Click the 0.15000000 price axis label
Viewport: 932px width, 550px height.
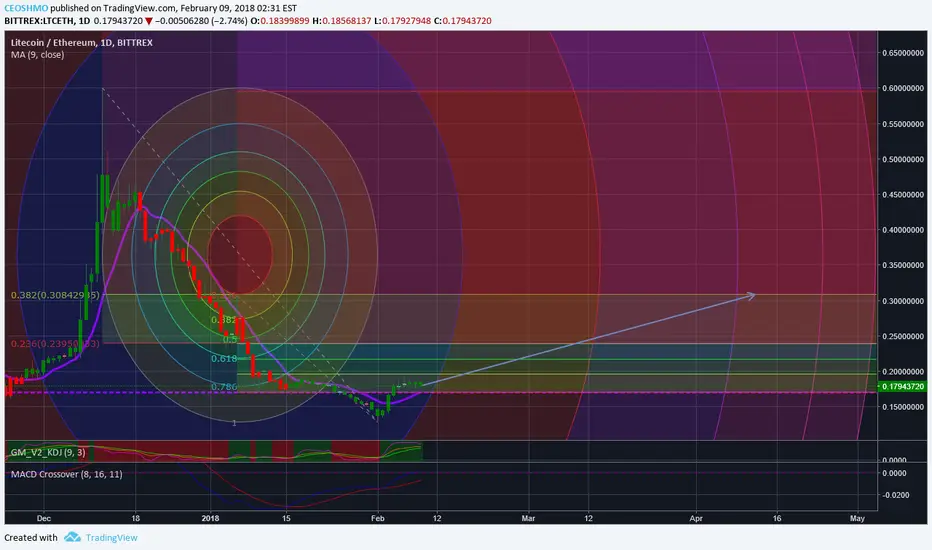903,407
